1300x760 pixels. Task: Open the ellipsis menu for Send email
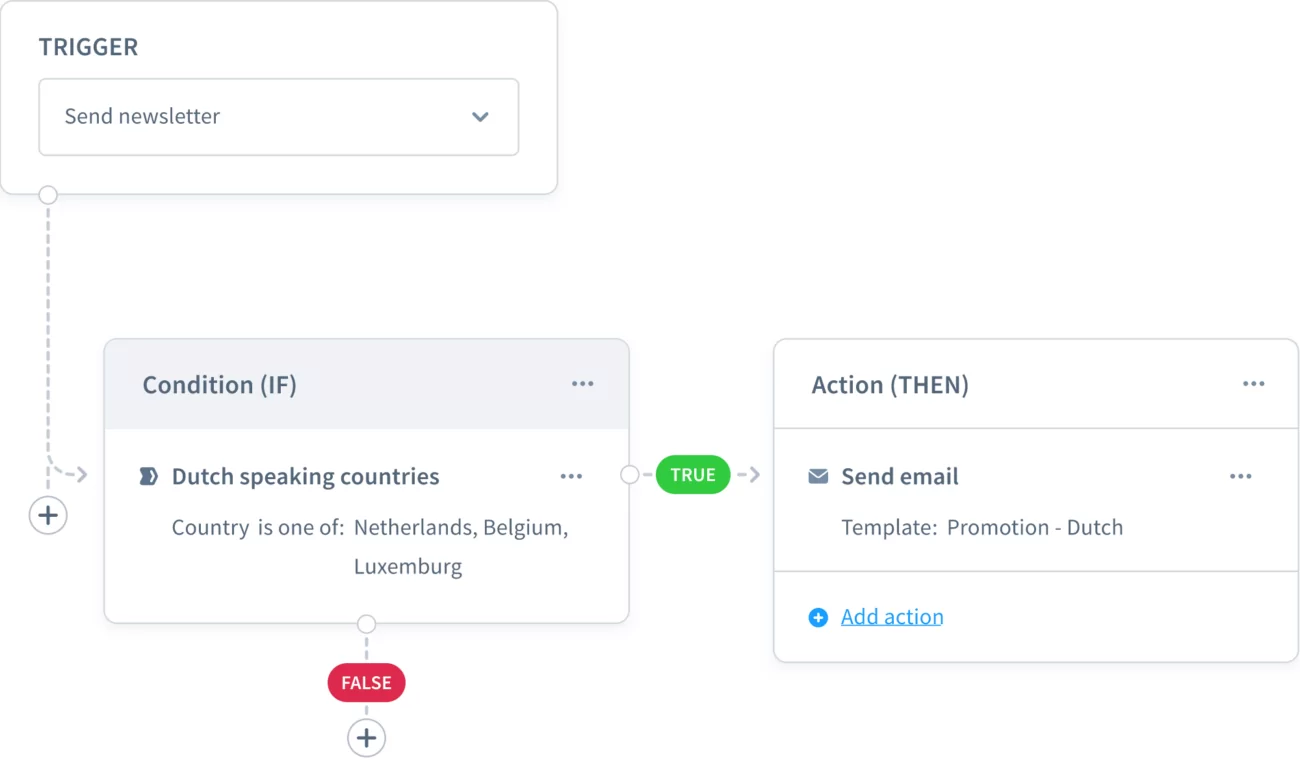pyautogui.click(x=1241, y=476)
